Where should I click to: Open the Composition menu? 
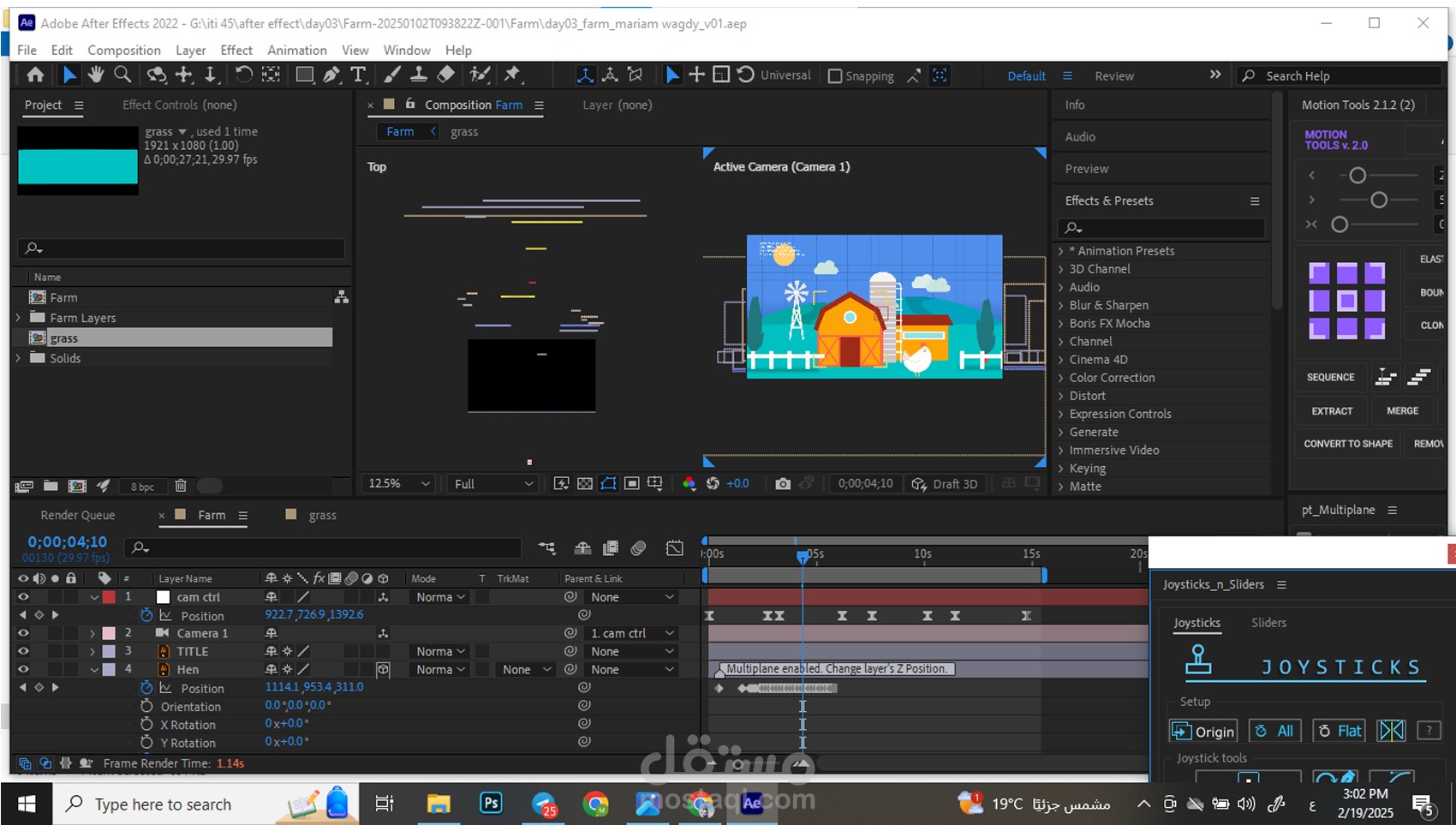123,51
